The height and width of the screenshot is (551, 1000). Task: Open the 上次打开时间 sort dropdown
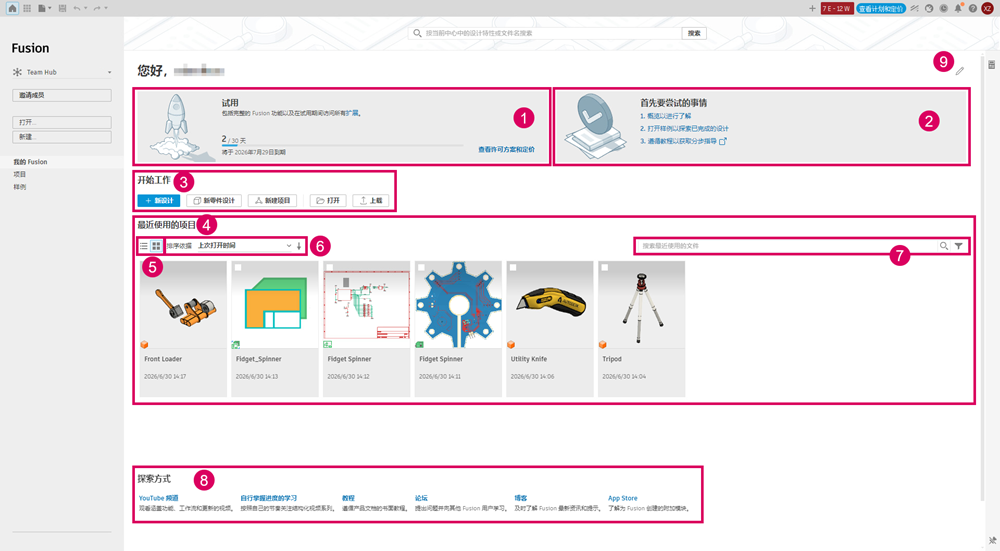tap(244, 246)
